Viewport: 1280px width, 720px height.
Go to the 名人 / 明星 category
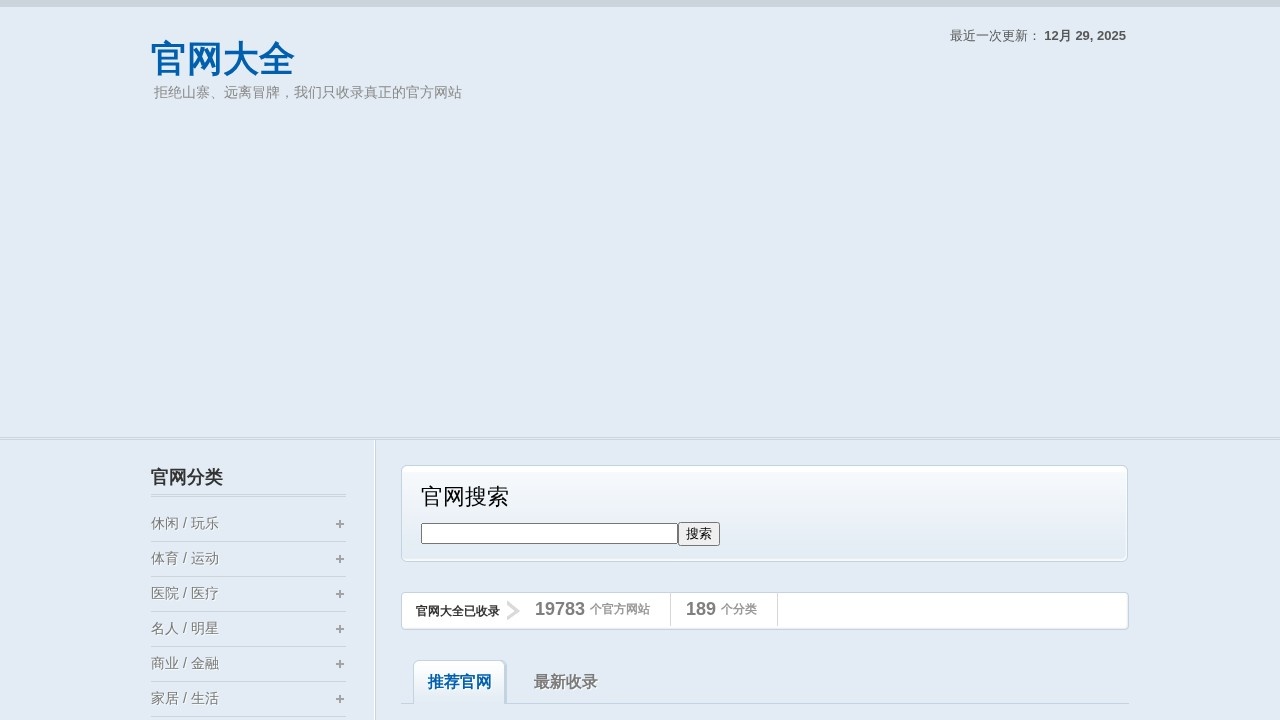[185, 629]
